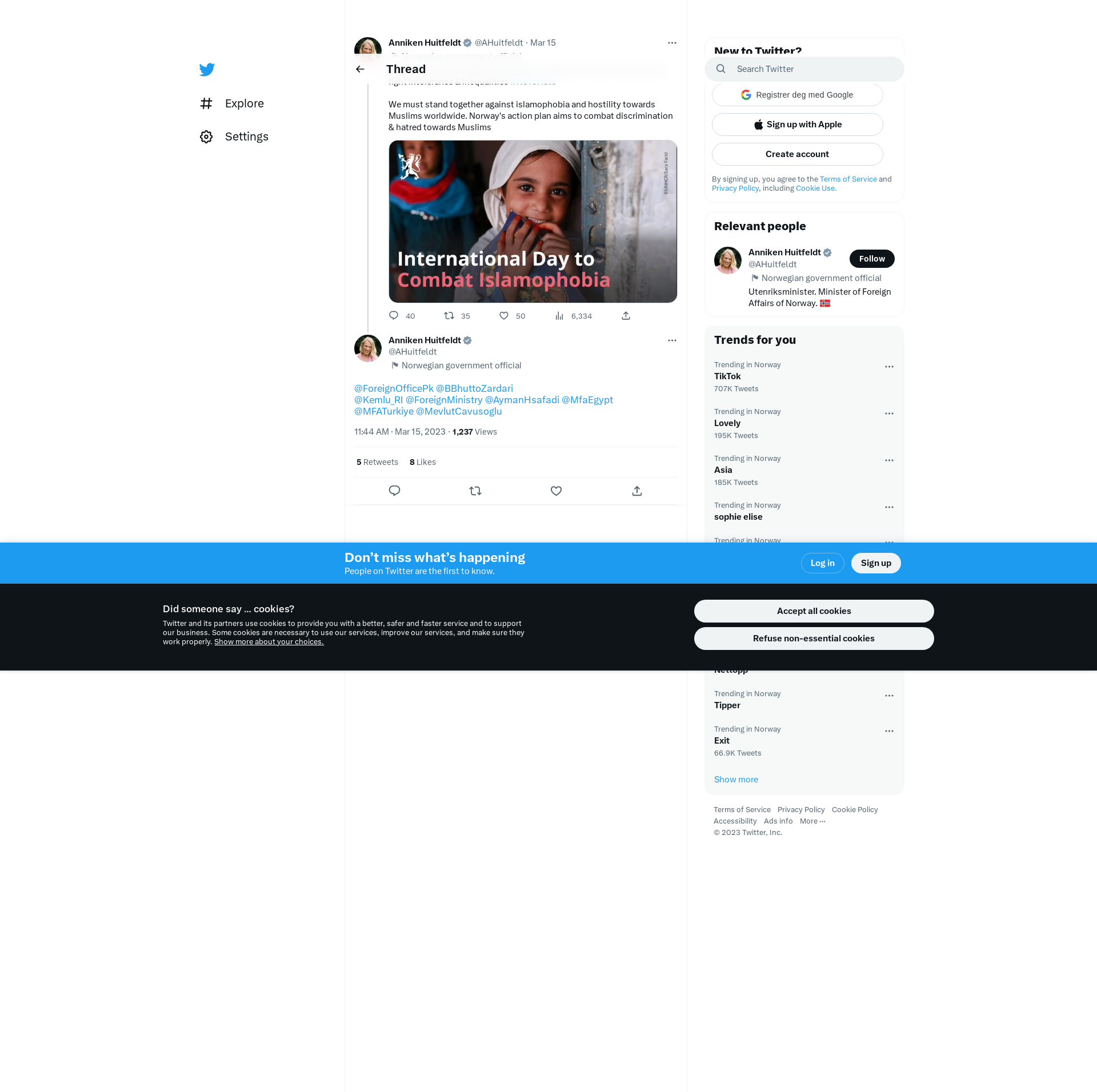
Task: Accept all cookies
Action: (814, 611)
